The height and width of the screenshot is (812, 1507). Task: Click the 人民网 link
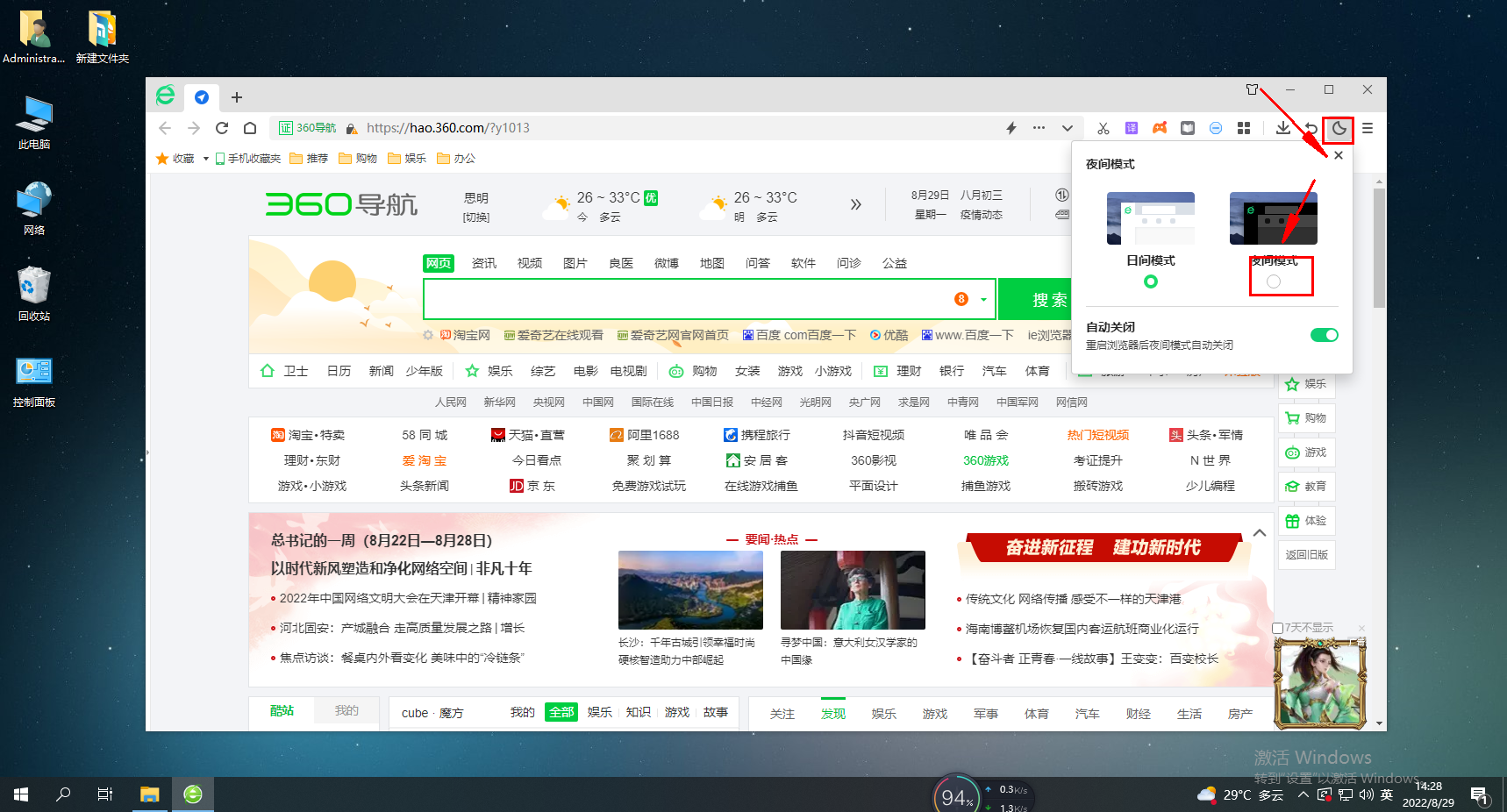[x=451, y=402]
